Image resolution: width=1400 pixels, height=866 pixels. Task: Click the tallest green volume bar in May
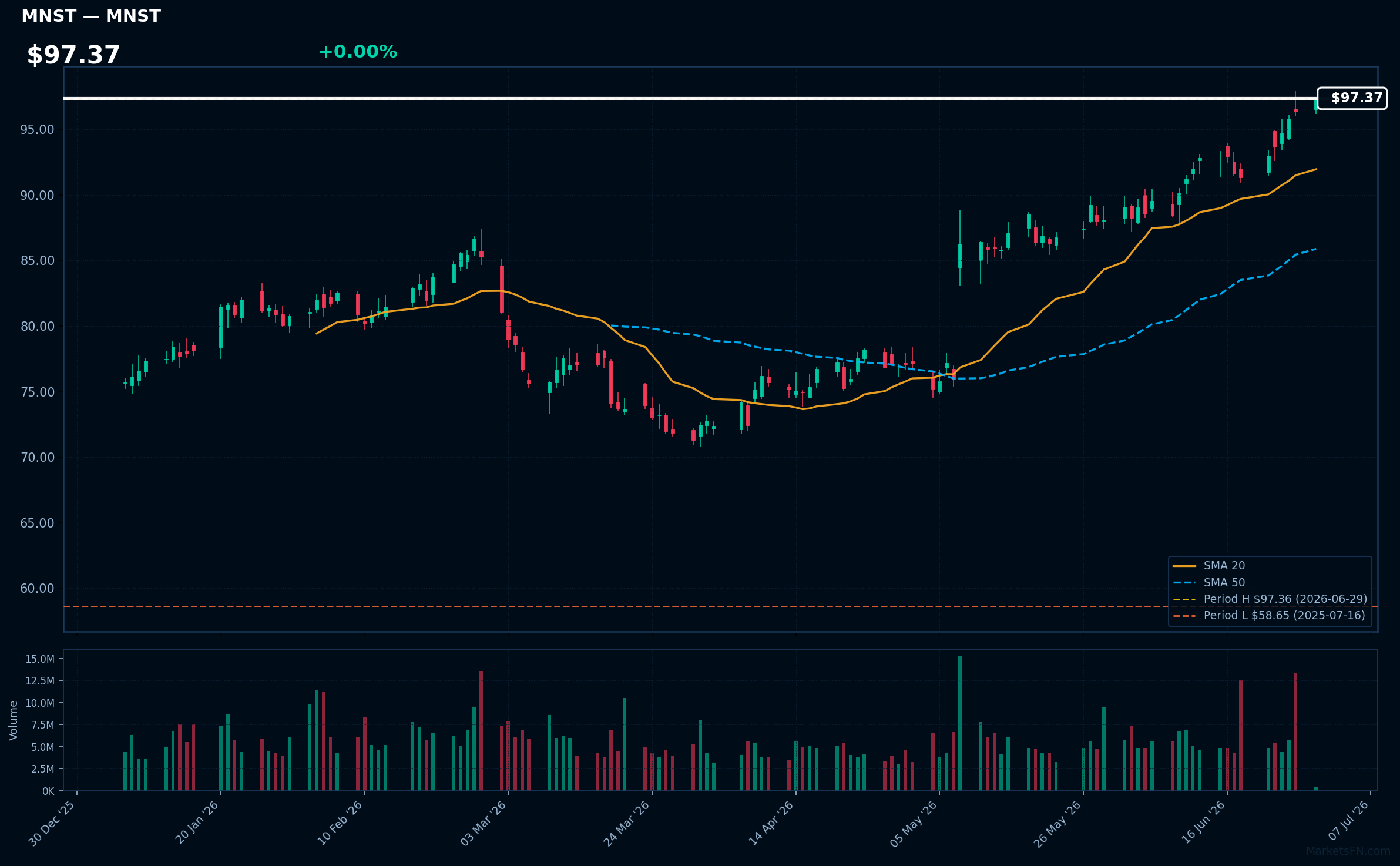point(960,723)
